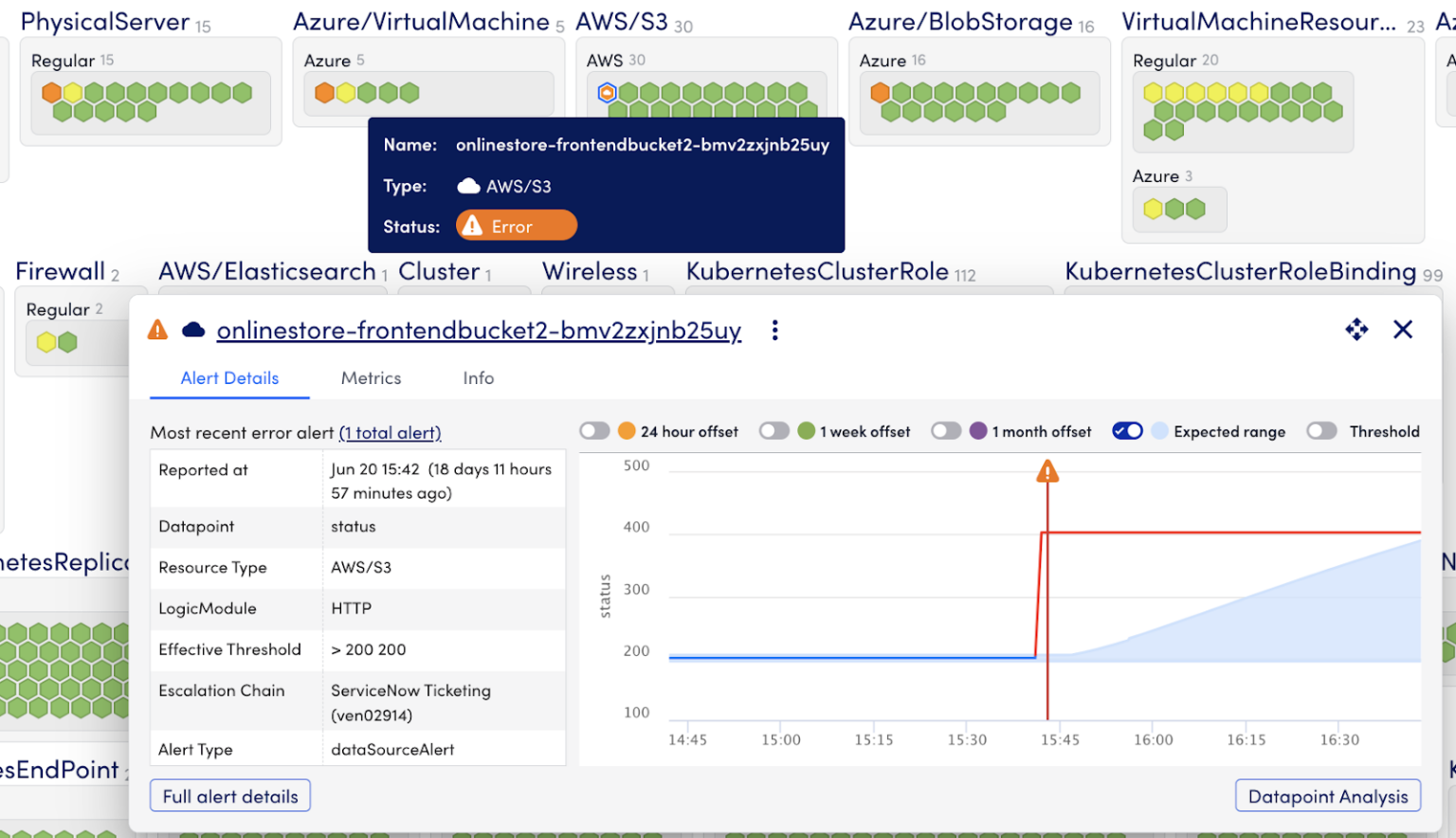
Task: Open the 1 total alert link
Action: [x=391, y=432]
